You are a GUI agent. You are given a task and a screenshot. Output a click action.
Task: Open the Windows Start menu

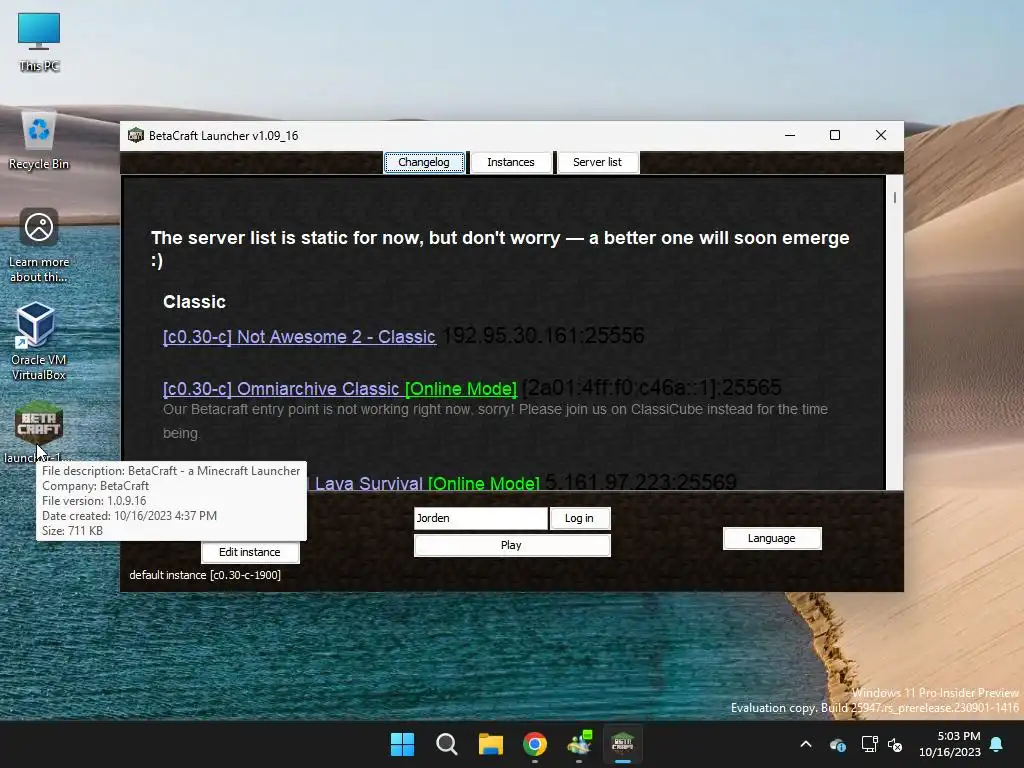pyautogui.click(x=402, y=744)
